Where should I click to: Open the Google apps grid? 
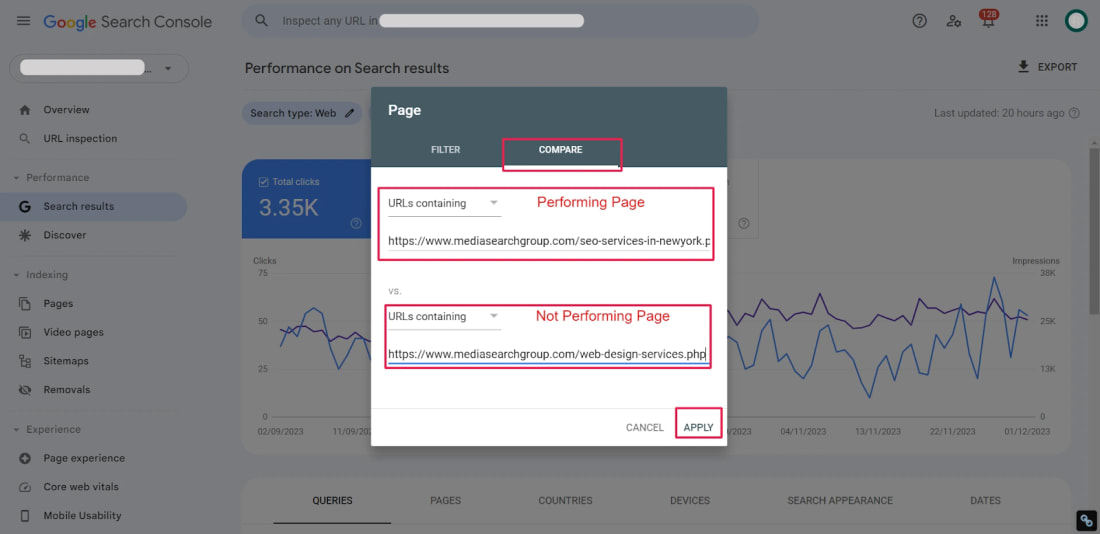[x=1042, y=21]
